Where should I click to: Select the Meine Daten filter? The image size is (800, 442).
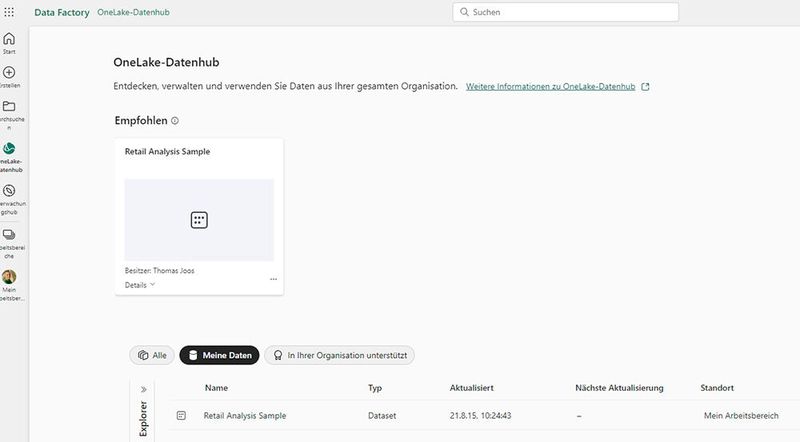(219, 355)
